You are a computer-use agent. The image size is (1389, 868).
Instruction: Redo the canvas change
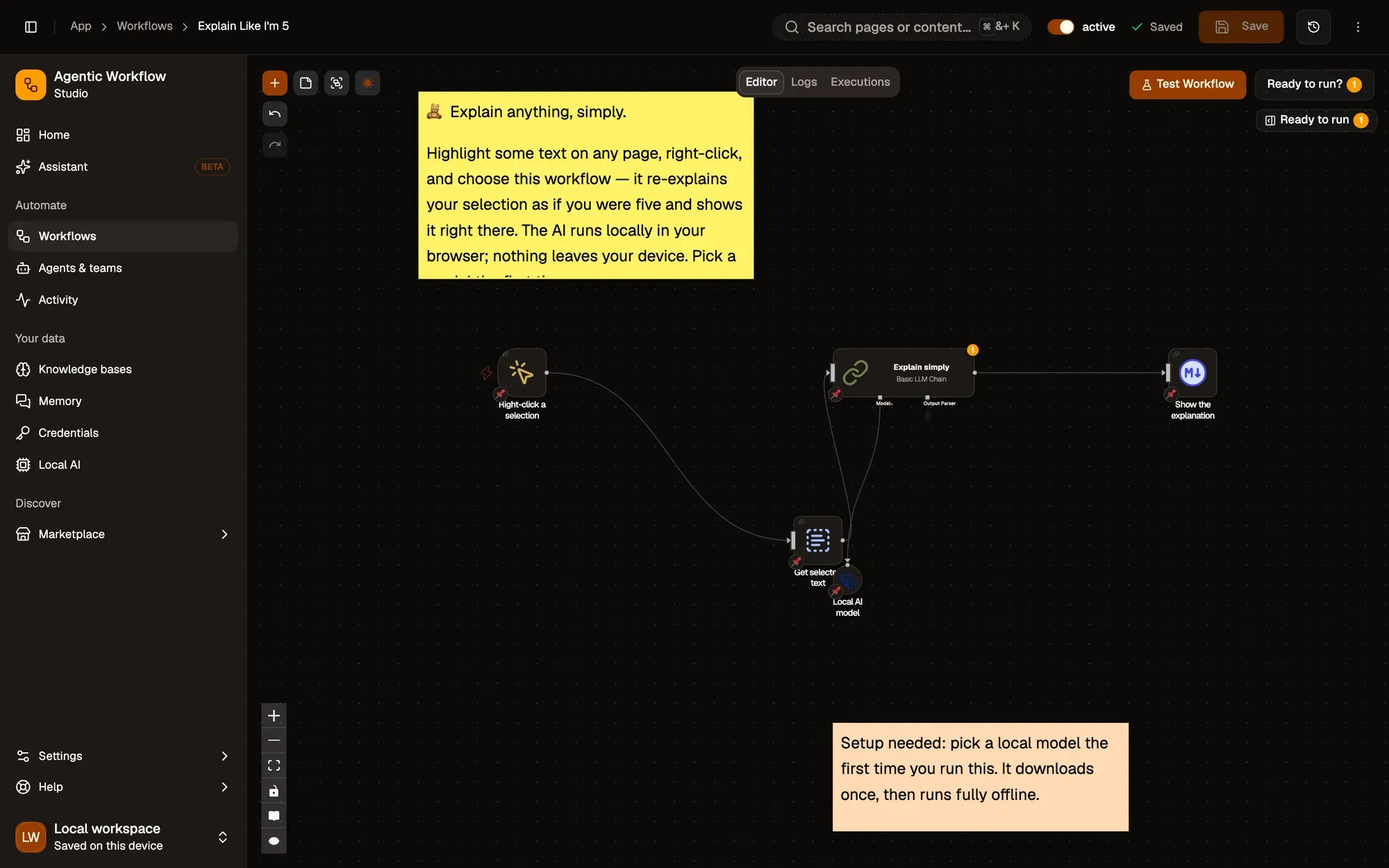pyautogui.click(x=274, y=144)
